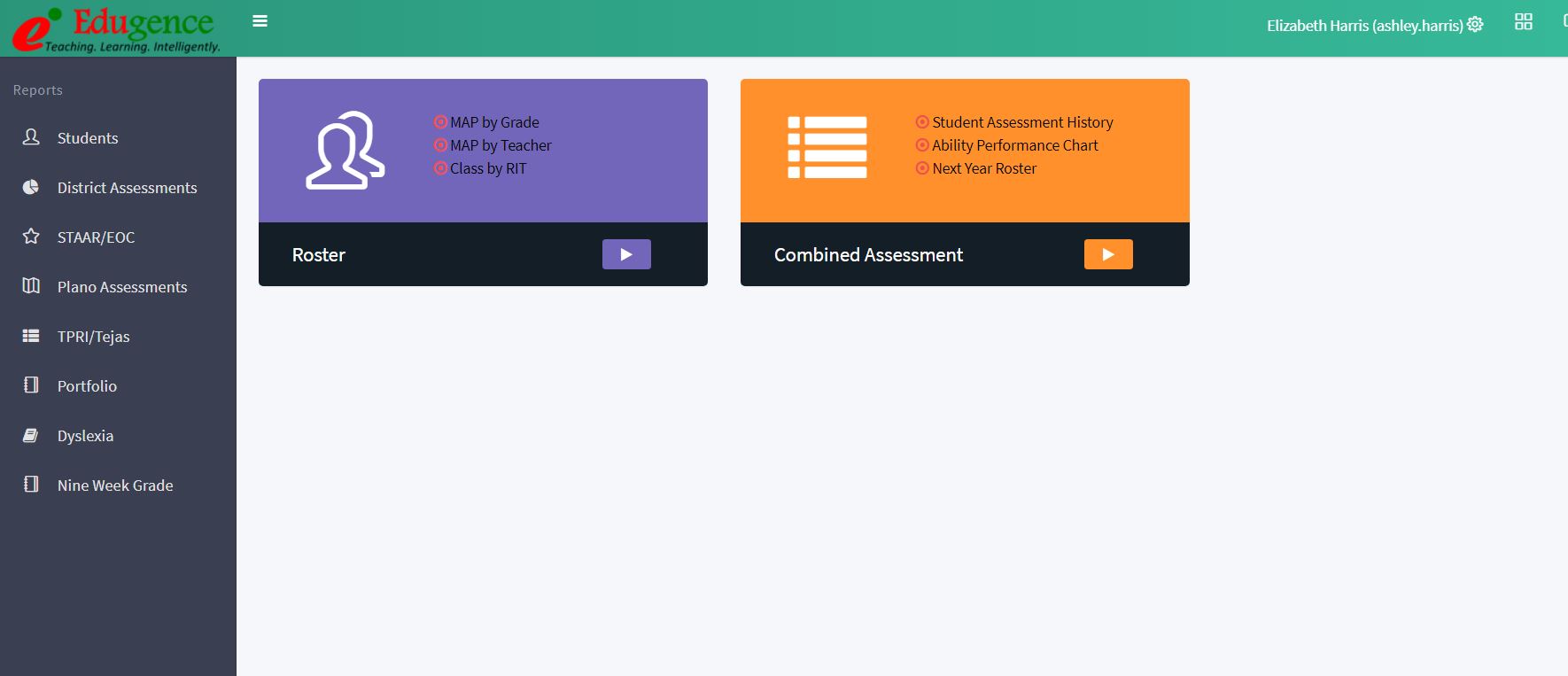1568x676 pixels.
Task: Select Plano Assessments menu item
Action: coord(122,287)
